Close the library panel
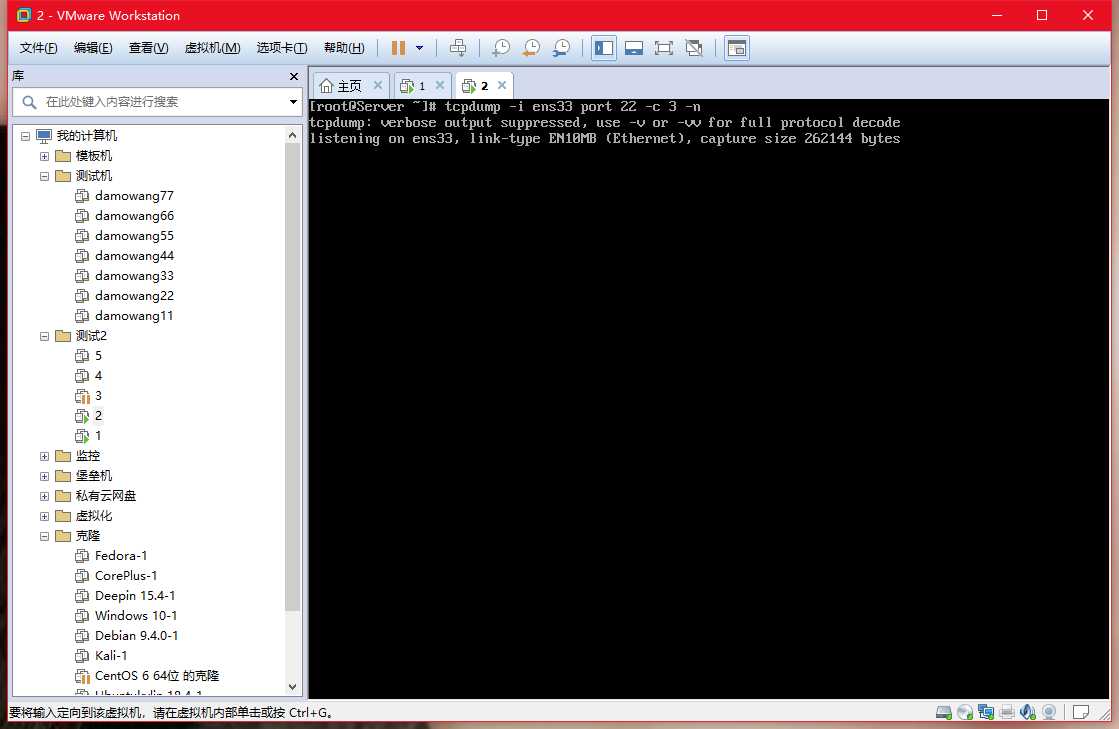1119x729 pixels. tap(294, 76)
